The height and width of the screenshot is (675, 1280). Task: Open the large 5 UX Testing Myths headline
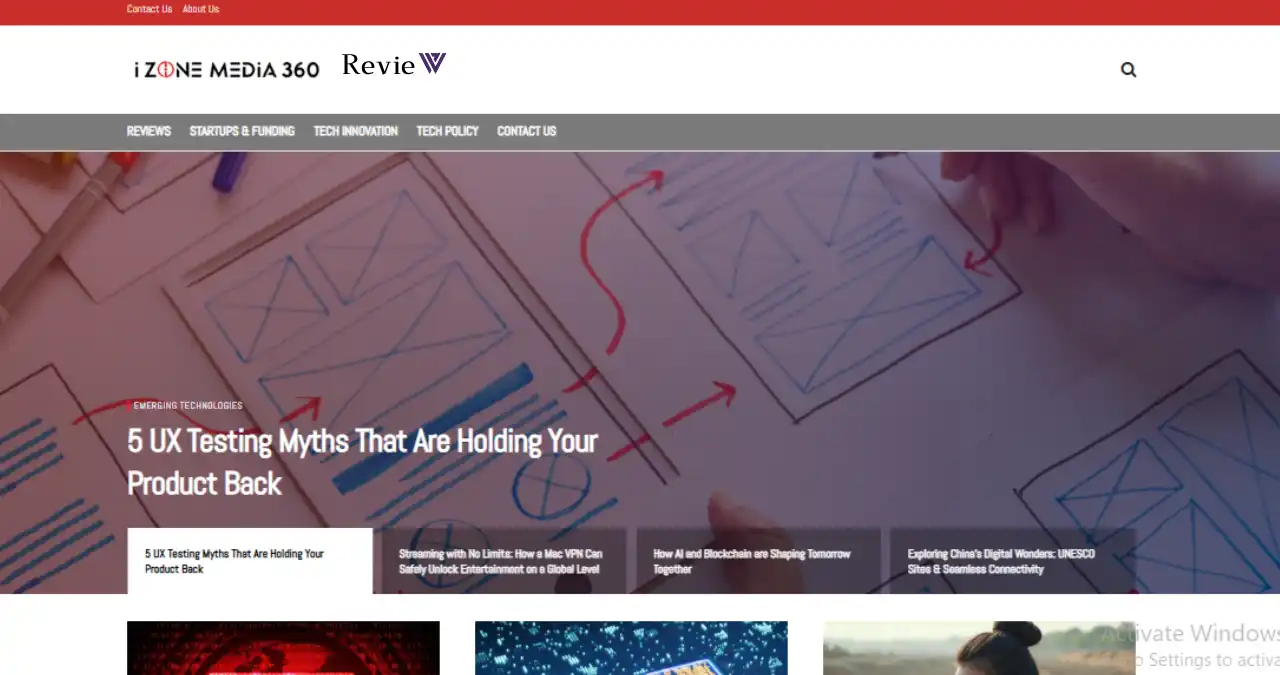363,462
